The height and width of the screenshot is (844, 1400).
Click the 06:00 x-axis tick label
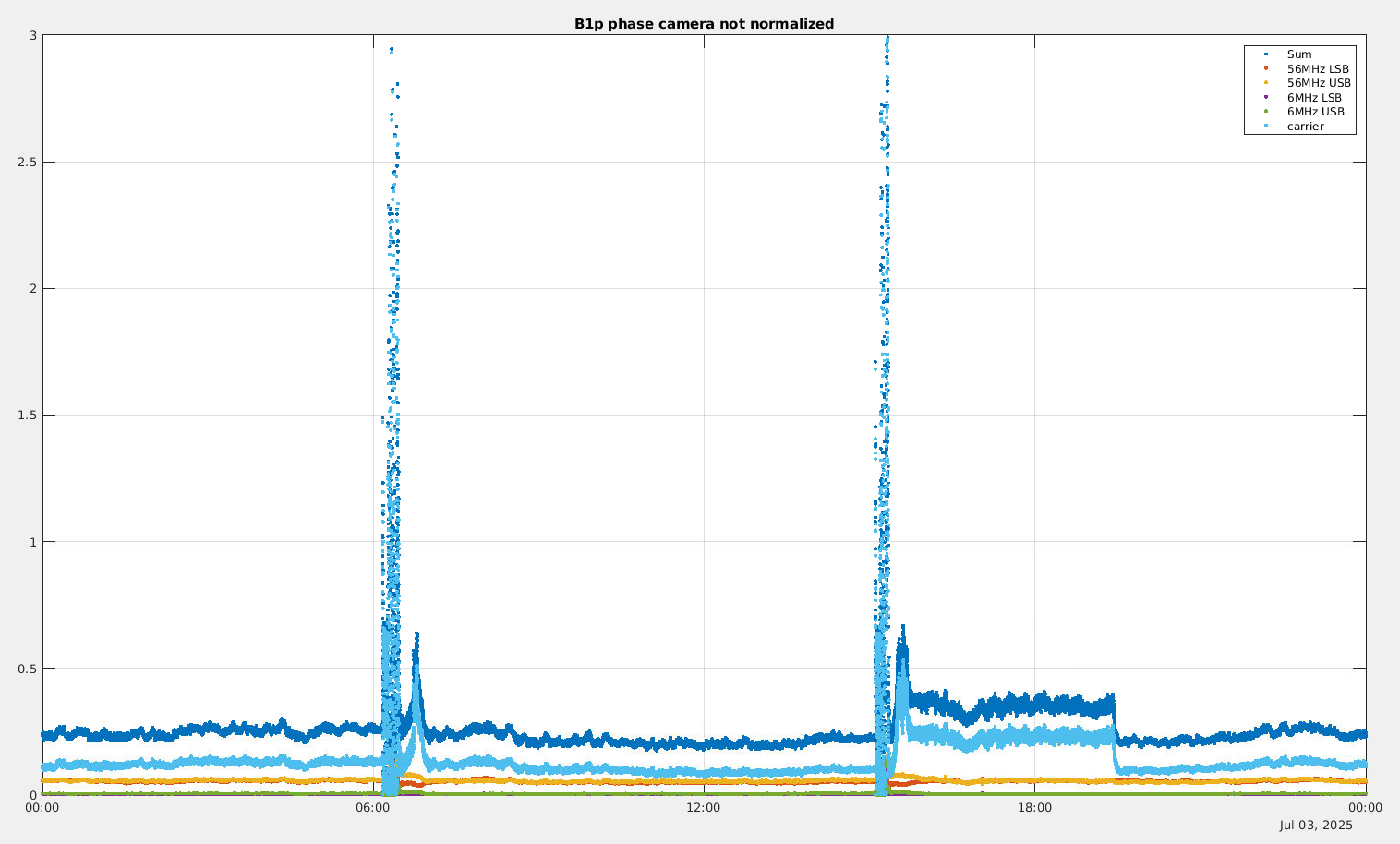[373, 808]
